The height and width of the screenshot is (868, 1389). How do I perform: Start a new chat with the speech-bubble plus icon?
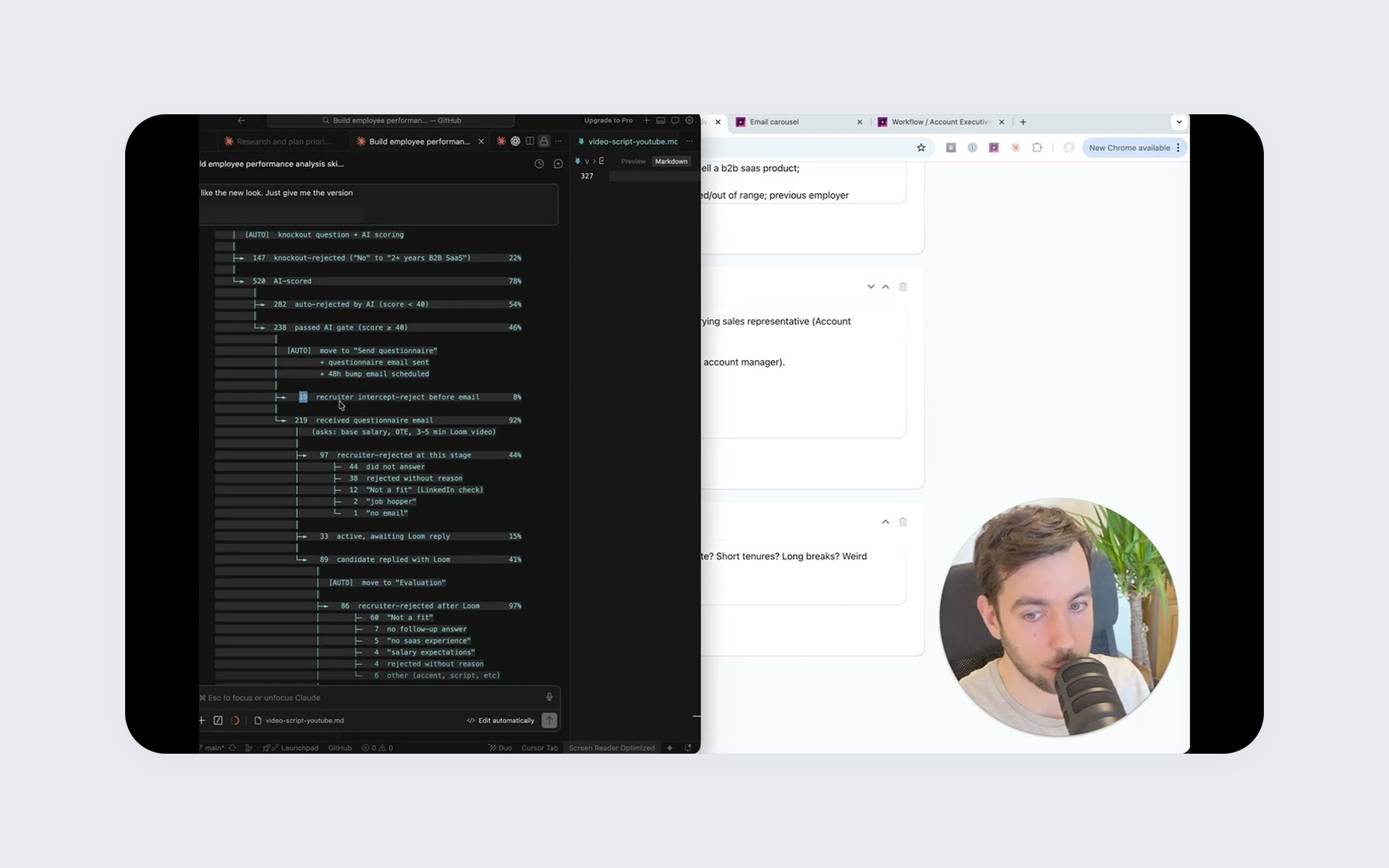558,164
